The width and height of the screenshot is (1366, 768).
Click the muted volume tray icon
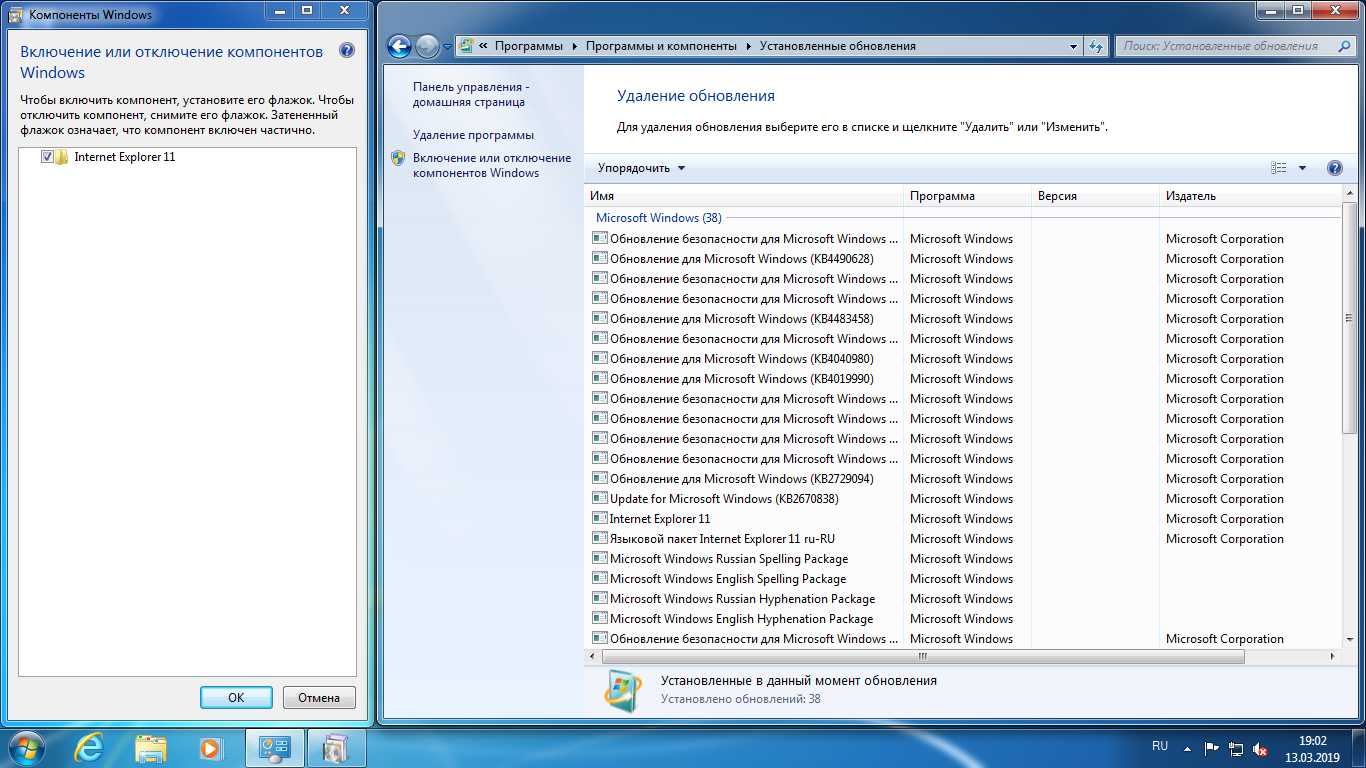coord(1261,747)
